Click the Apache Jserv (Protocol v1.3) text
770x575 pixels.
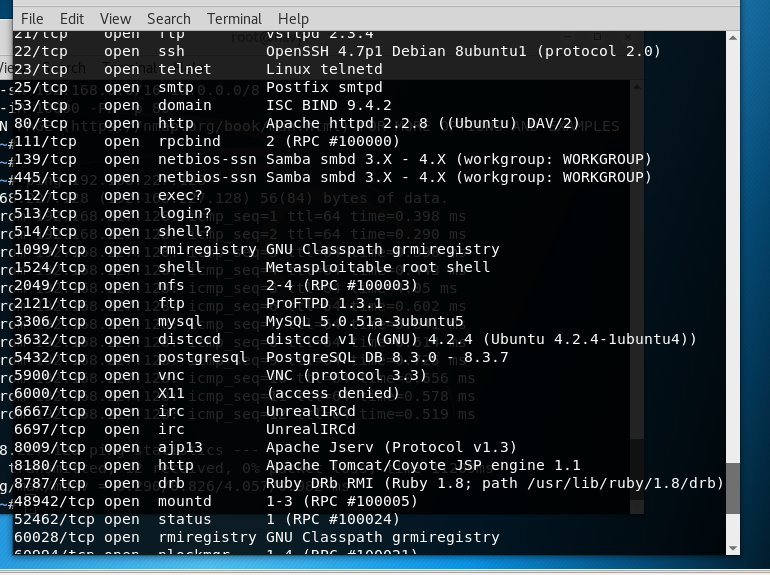(391, 447)
